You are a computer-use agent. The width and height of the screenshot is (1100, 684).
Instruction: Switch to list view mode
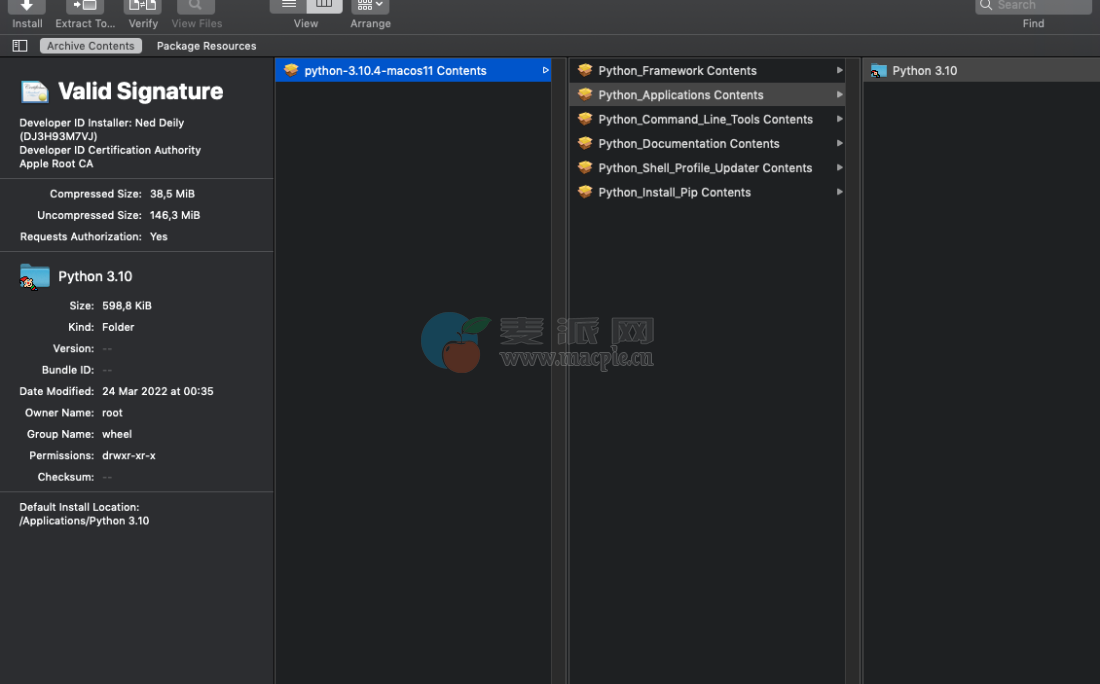pyautogui.click(x=288, y=6)
